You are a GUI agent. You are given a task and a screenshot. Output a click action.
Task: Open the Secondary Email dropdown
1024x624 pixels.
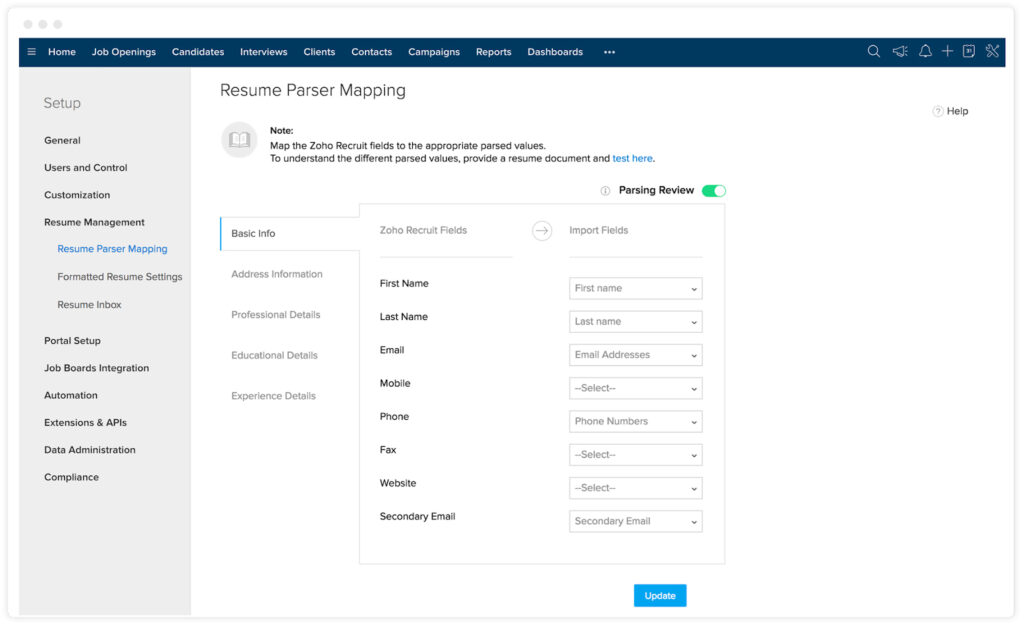click(x=635, y=521)
